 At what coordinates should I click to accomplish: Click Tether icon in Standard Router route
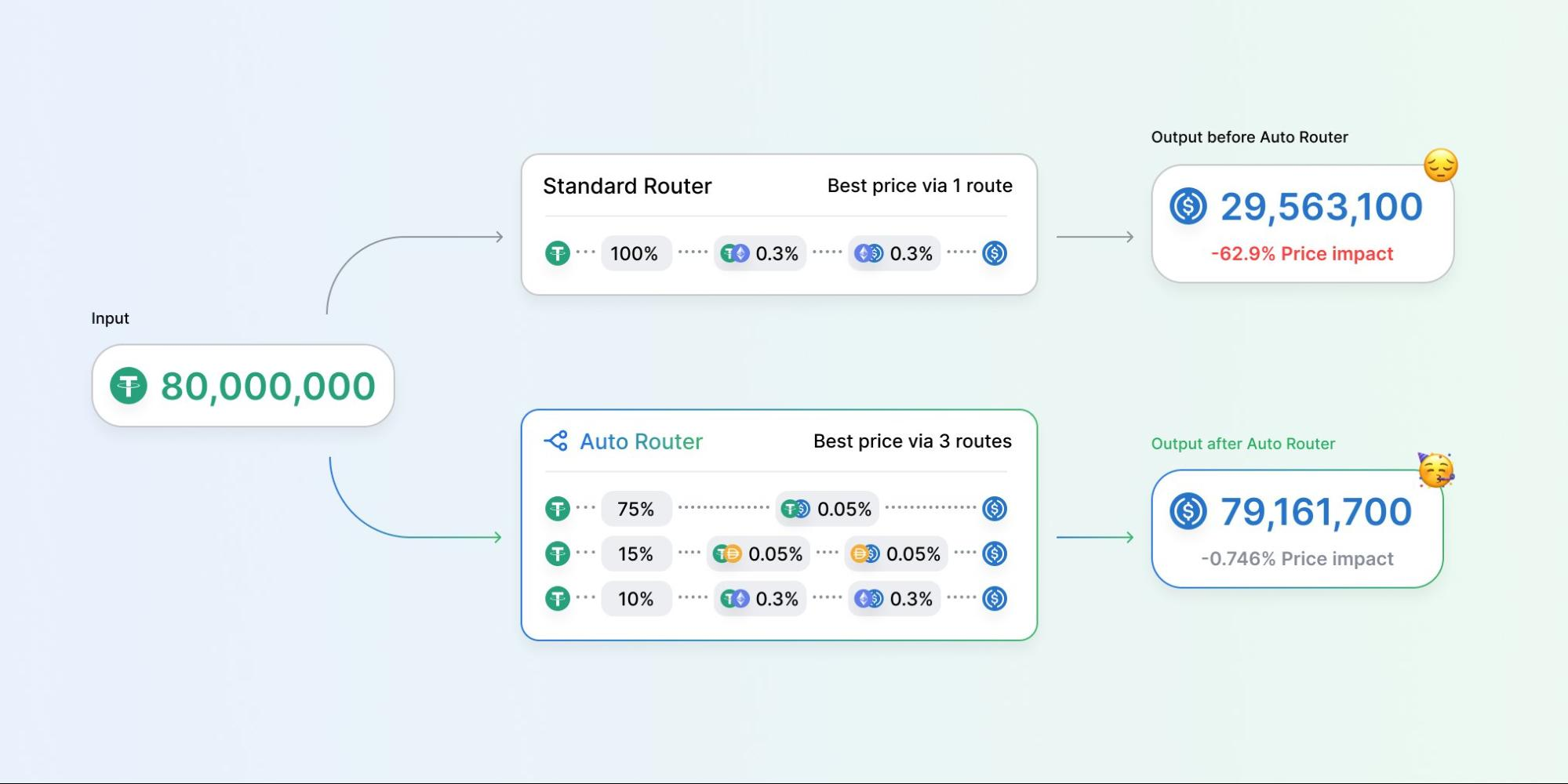point(558,253)
